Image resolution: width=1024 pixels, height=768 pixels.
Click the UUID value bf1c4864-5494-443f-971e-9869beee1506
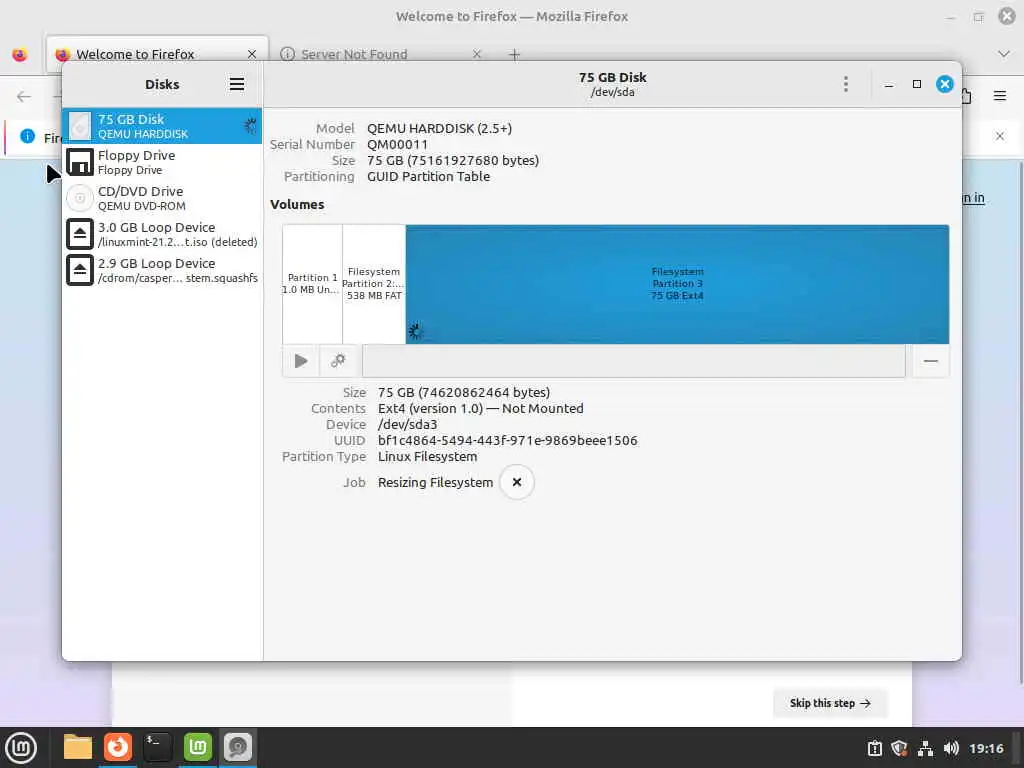click(x=507, y=440)
